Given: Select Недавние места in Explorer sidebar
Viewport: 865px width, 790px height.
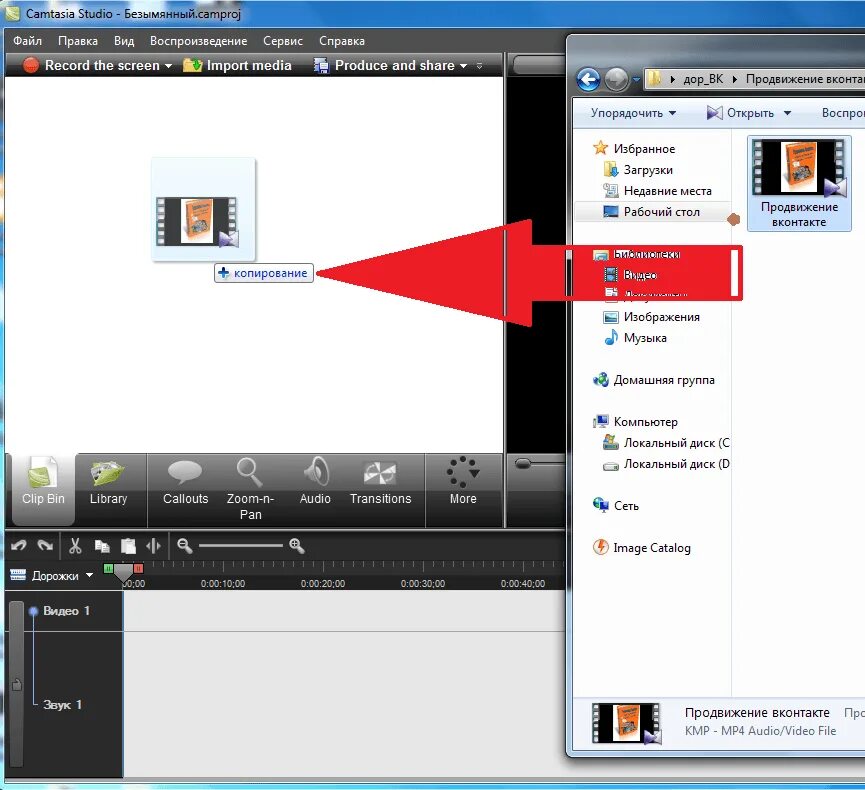Looking at the screenshot, I should (658, 191).
